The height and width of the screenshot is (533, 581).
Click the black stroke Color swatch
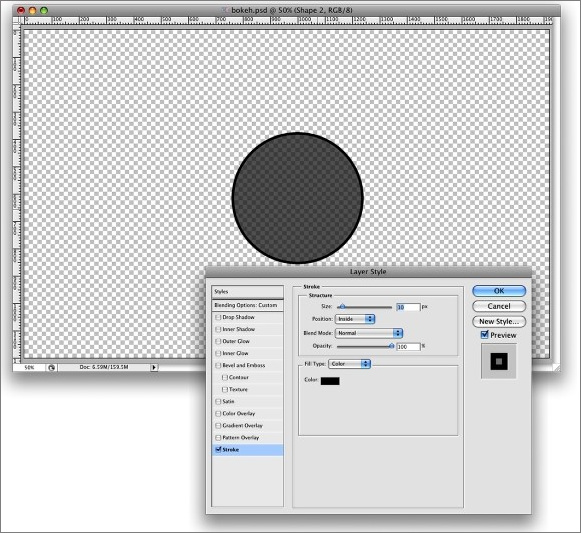coord(330,381)
